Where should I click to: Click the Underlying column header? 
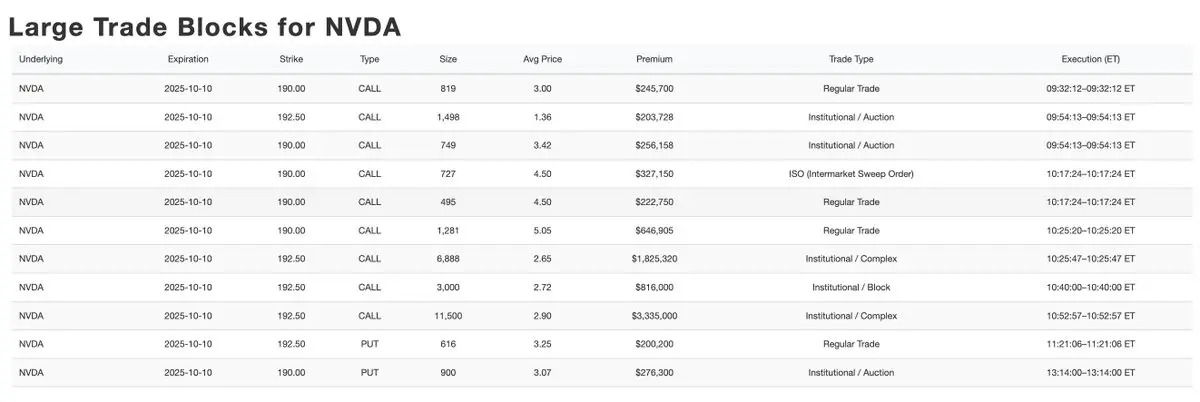(x=41, y=59)
